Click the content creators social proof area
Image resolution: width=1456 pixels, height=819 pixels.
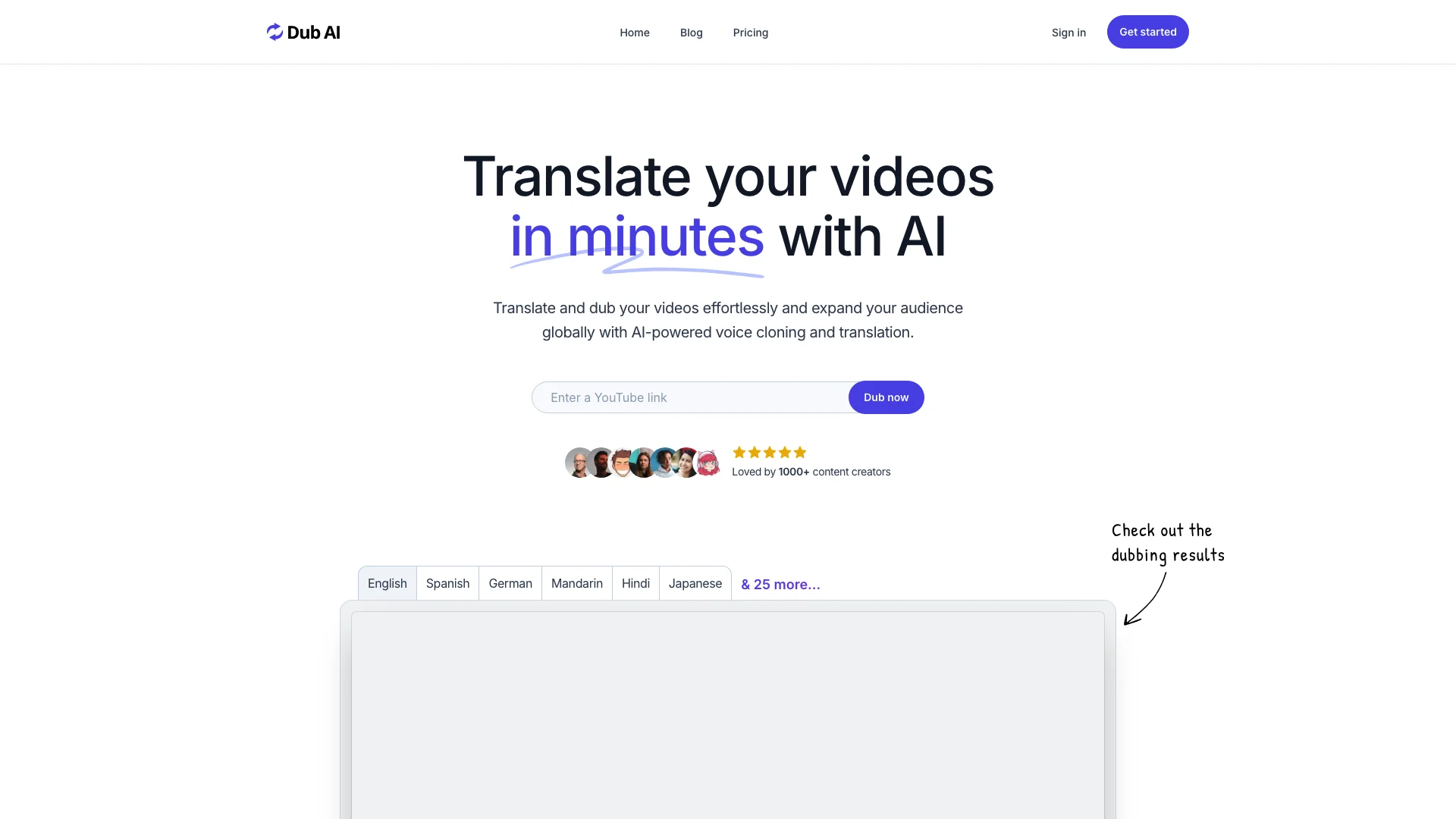727,462
